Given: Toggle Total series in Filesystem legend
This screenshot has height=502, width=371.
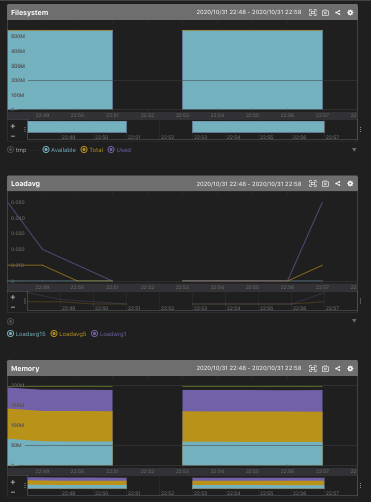Looking at the screenshot, I should pos(92,150).
